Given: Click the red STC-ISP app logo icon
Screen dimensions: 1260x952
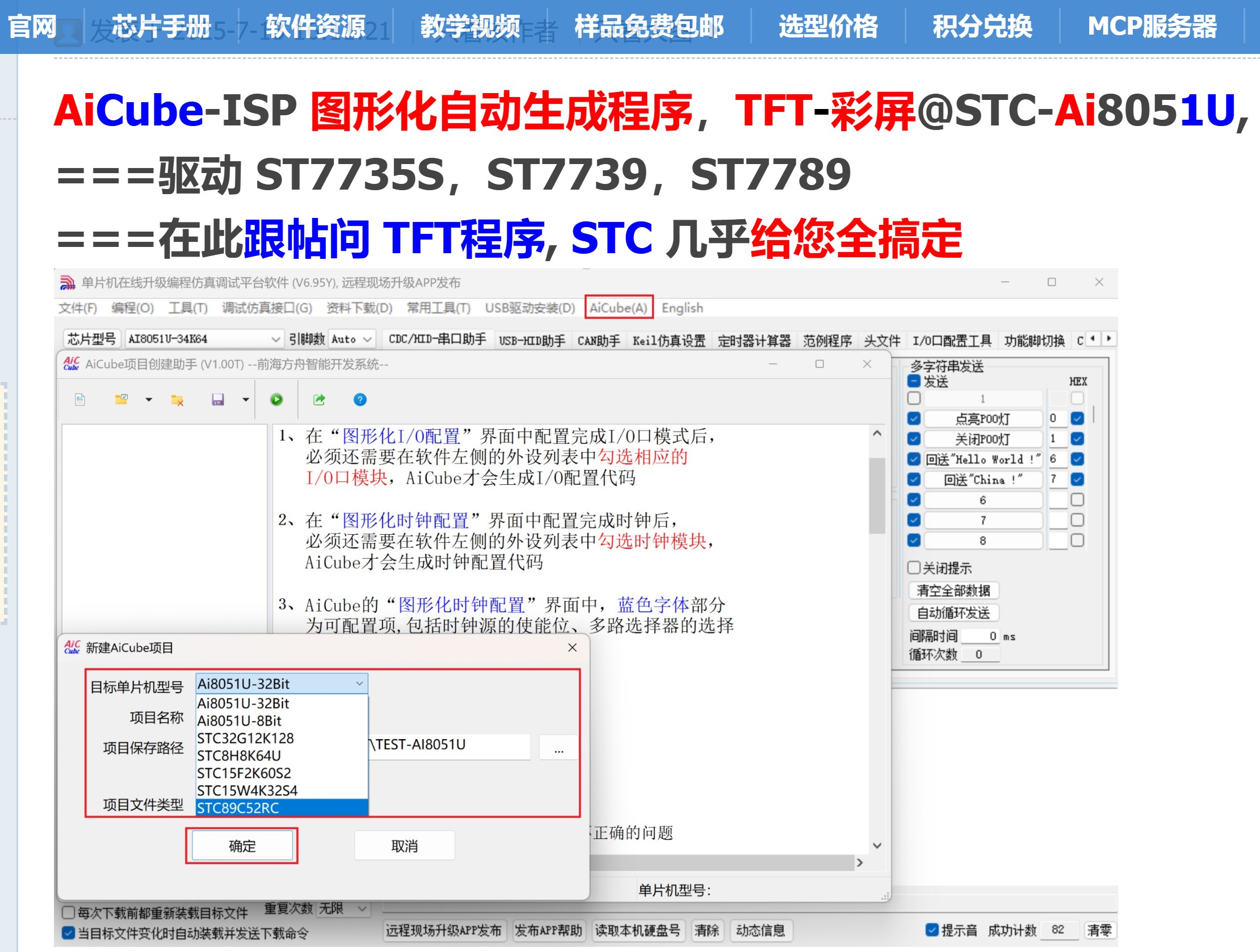Looking at the screenshot, I should click(68, 283).
